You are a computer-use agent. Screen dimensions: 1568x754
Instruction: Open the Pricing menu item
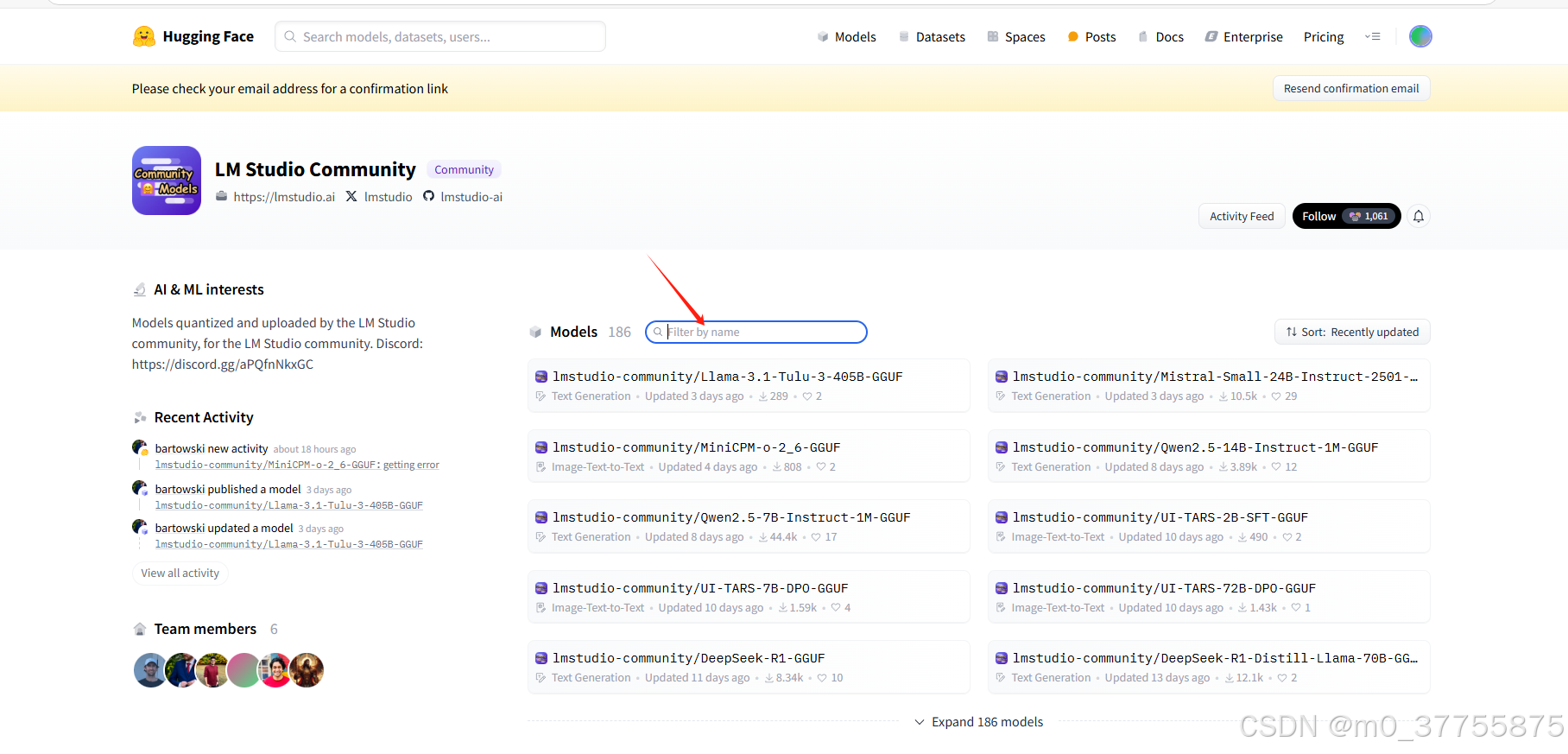point(1324,36)
